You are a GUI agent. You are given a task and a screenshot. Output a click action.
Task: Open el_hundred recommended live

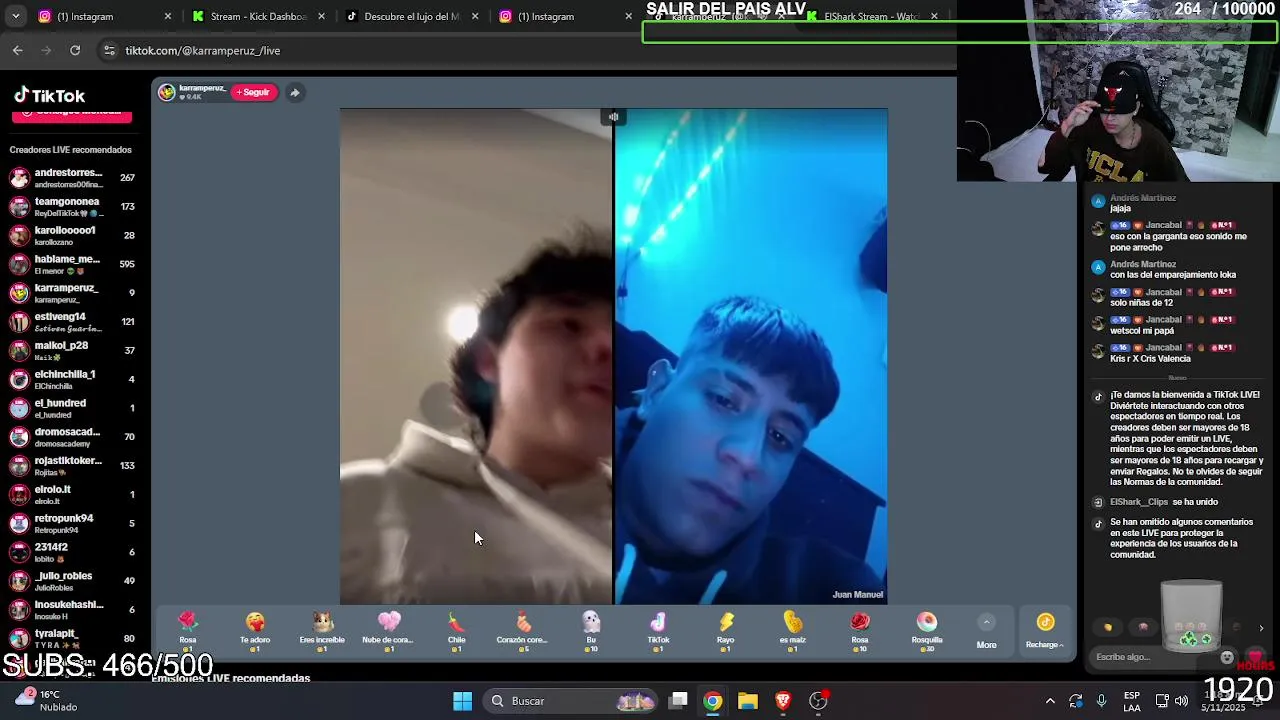pos(72,408)
